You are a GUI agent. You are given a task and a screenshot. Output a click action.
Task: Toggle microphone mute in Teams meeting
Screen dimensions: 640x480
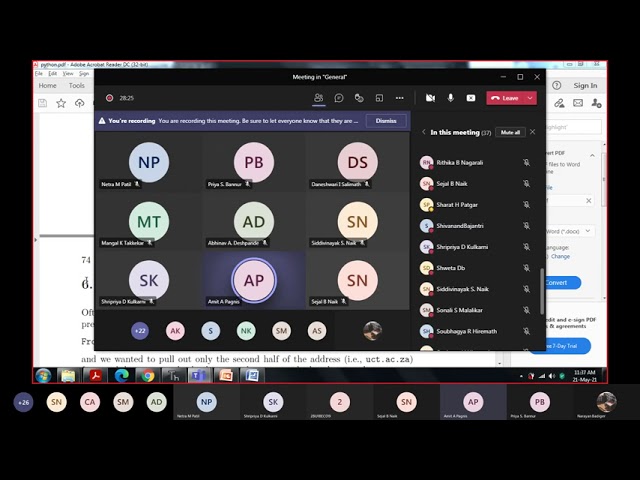point(451,98)
